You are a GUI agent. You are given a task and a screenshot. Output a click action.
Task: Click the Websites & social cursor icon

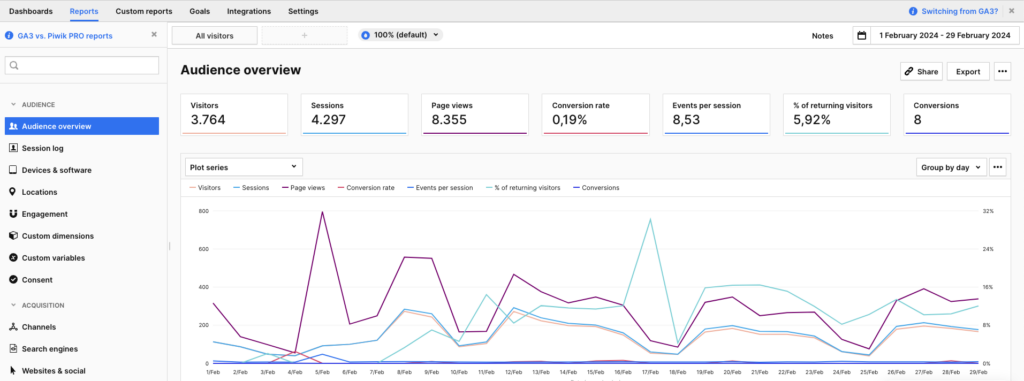pyautogui.click(x=13, y=371)
